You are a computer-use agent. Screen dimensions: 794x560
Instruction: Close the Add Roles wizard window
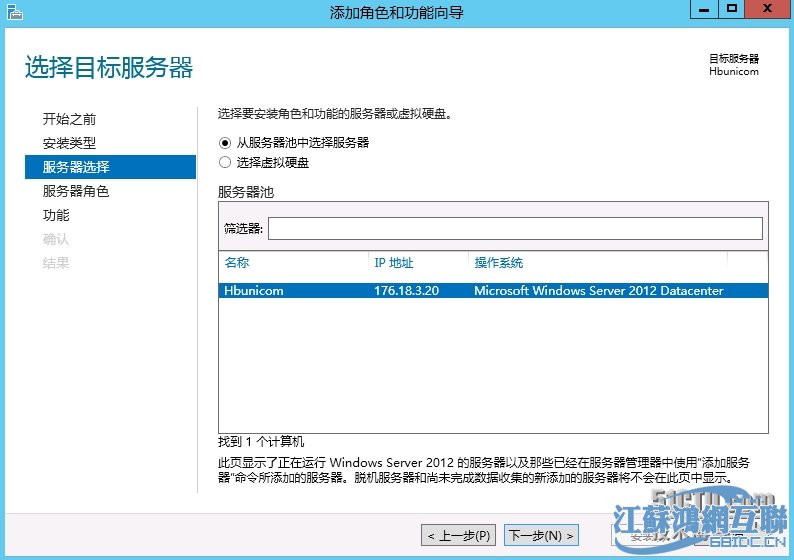(x=768, y=9)
